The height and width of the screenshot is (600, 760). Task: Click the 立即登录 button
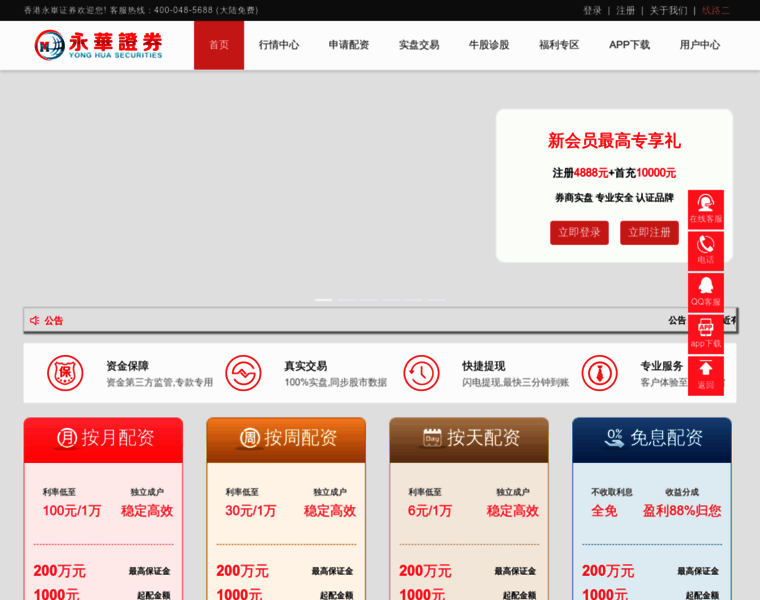click(x=579, y=233)
